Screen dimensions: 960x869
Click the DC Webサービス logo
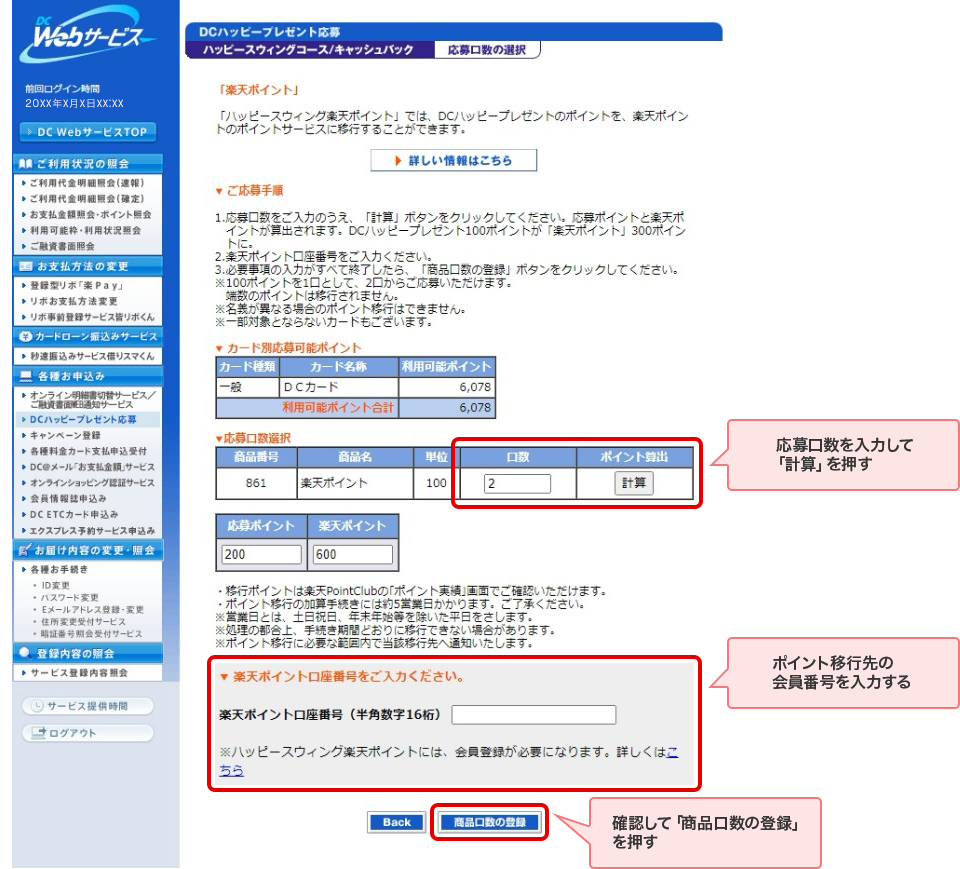(92, 40)
